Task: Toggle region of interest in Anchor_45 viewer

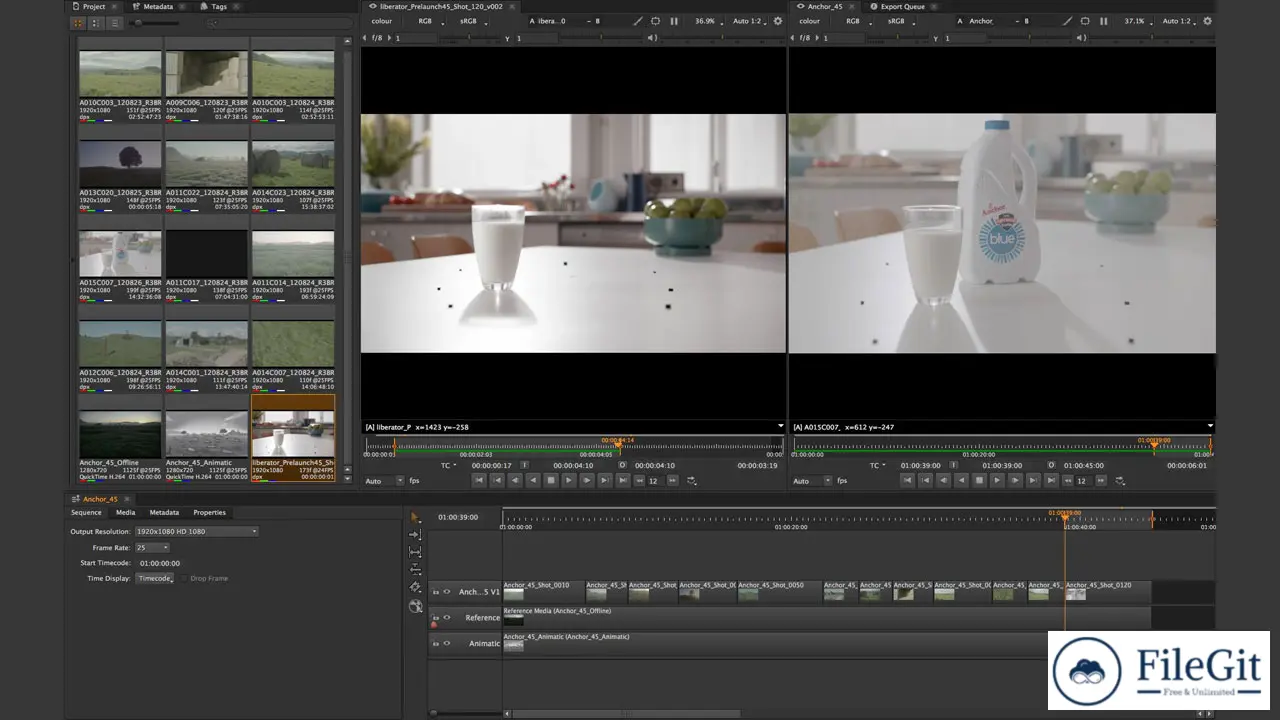Action: (1085, 21)
